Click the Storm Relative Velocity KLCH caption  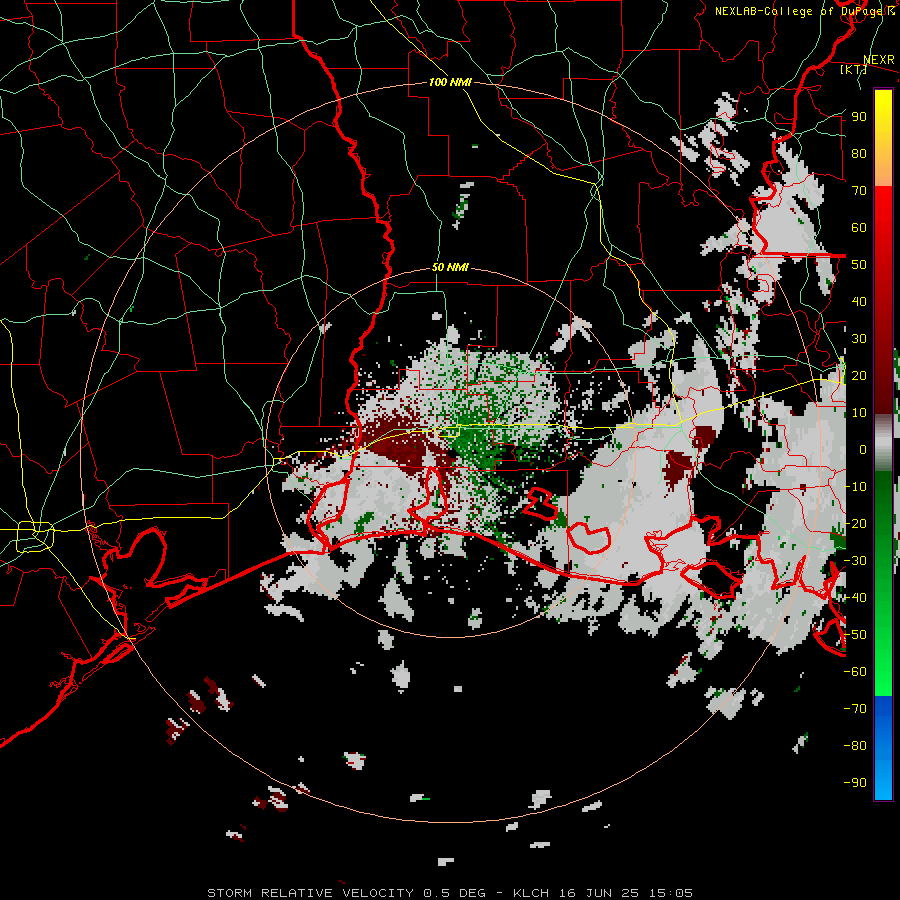(x=450, y=893)
